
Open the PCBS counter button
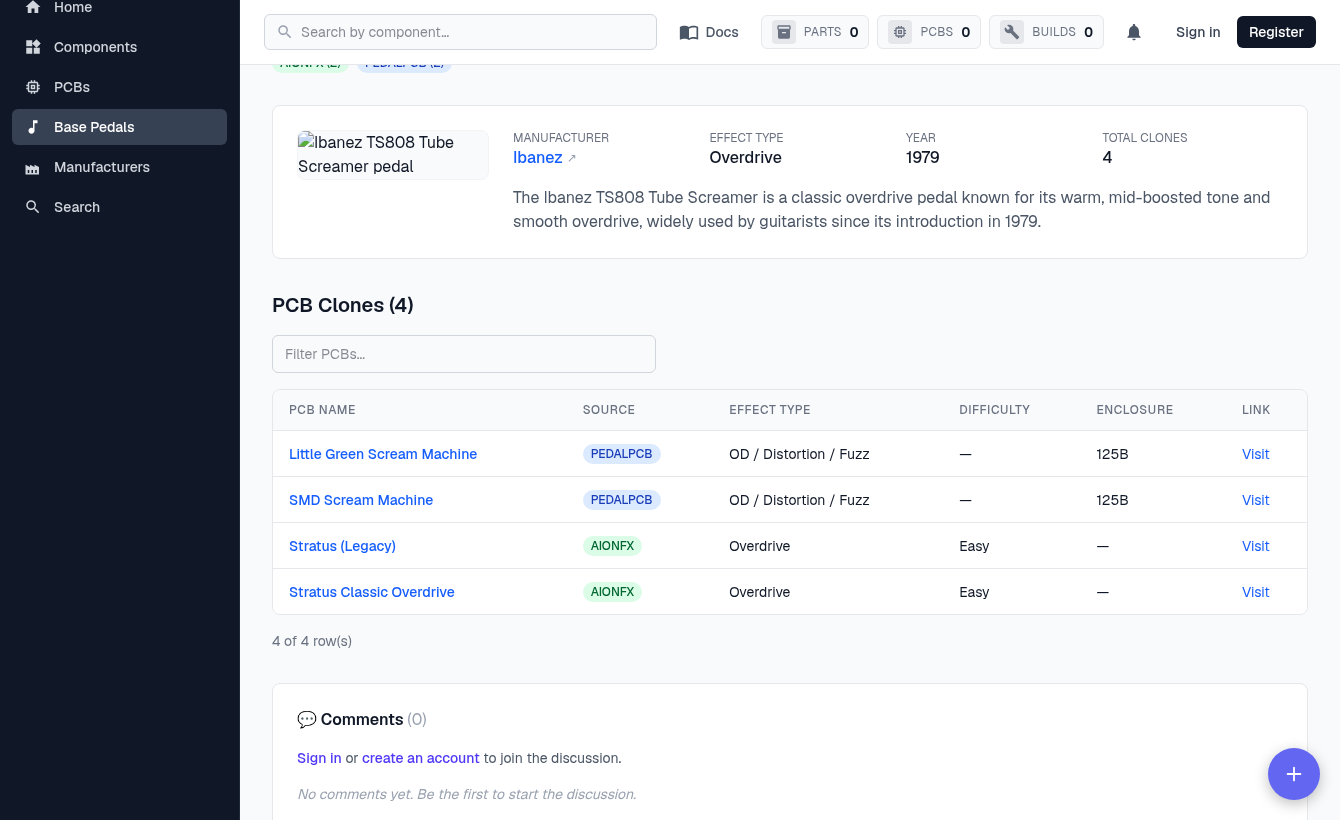(930, 32)
